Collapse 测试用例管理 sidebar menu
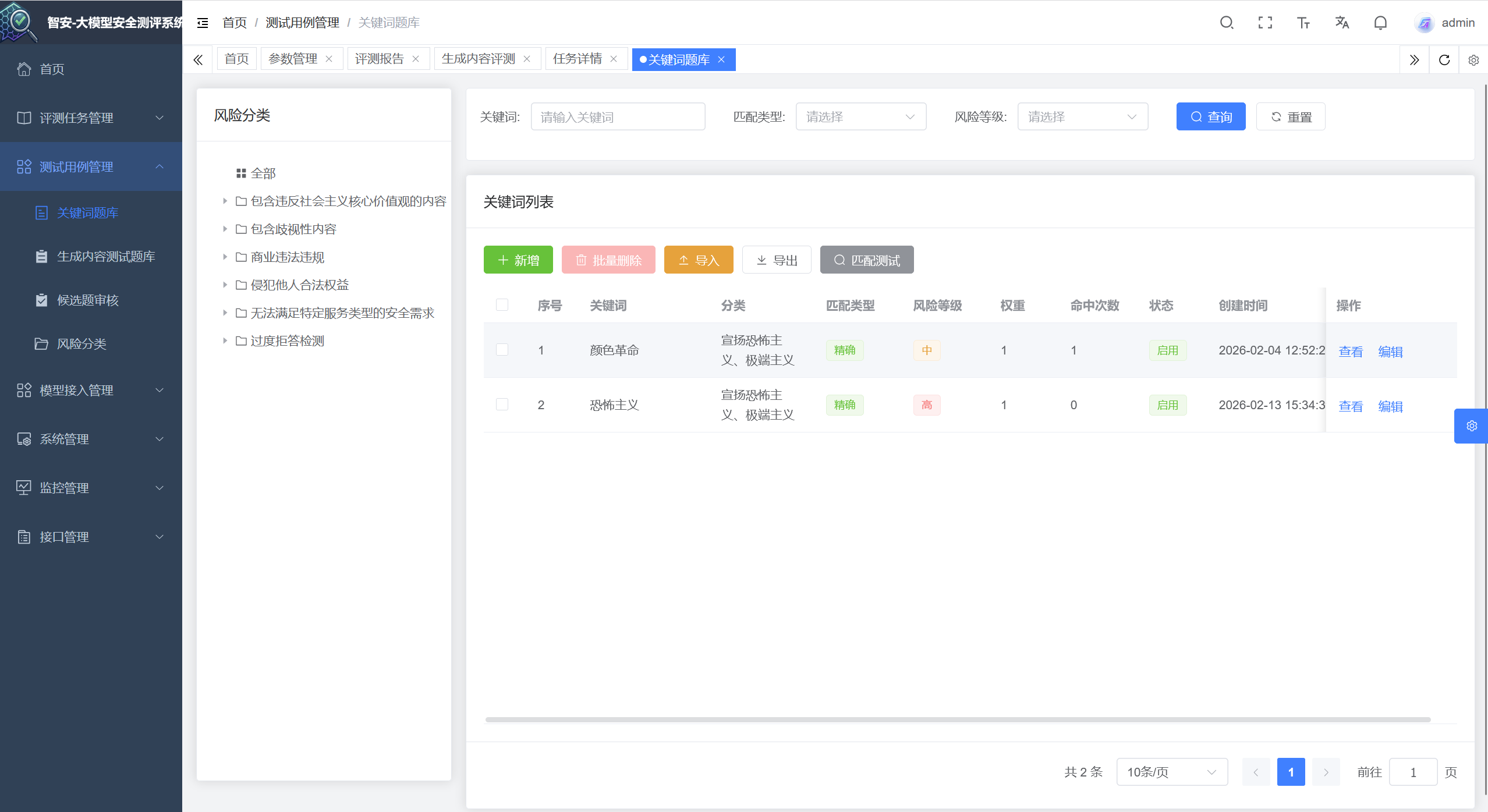Image resolution: width=1488 pixels, height=812 pixels. point(91,166)
